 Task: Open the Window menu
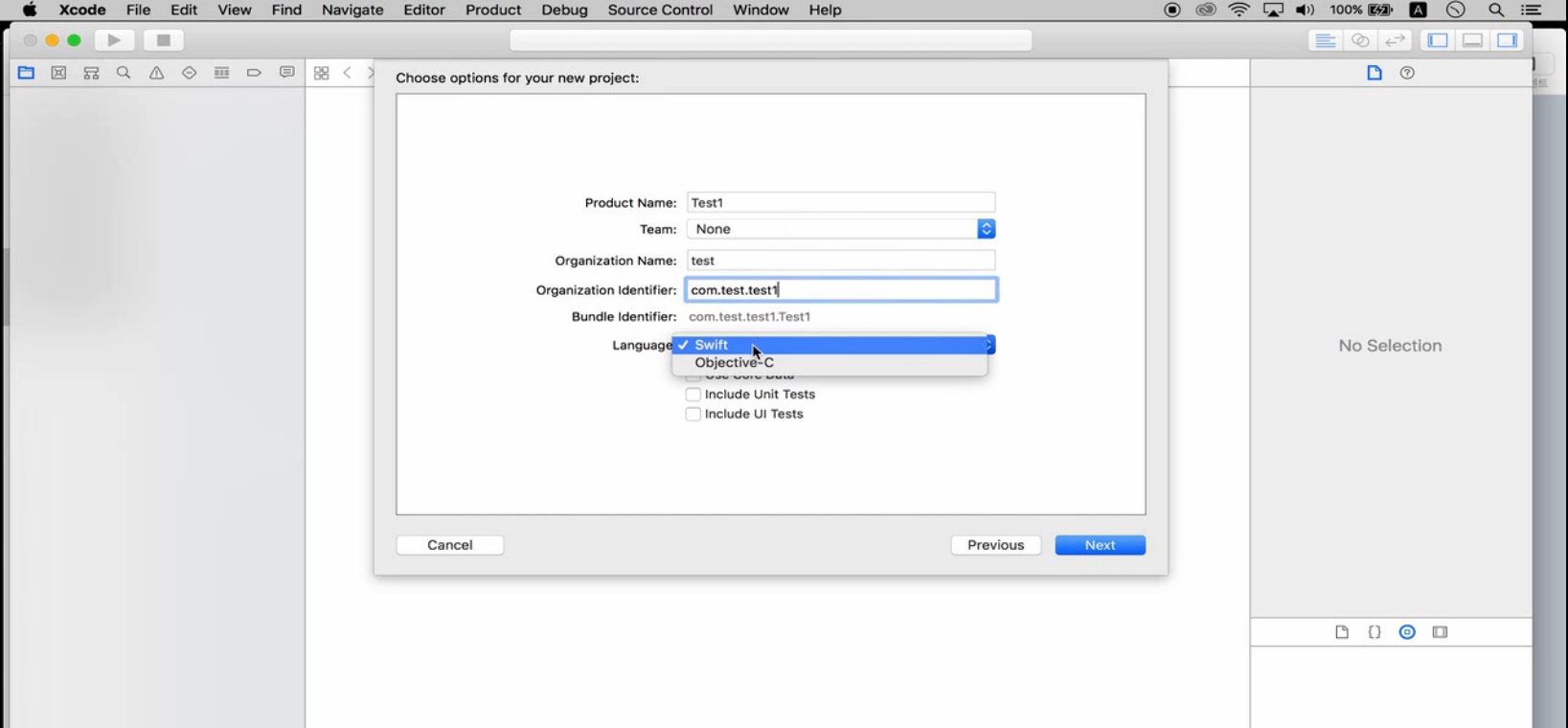coord(761,10)
